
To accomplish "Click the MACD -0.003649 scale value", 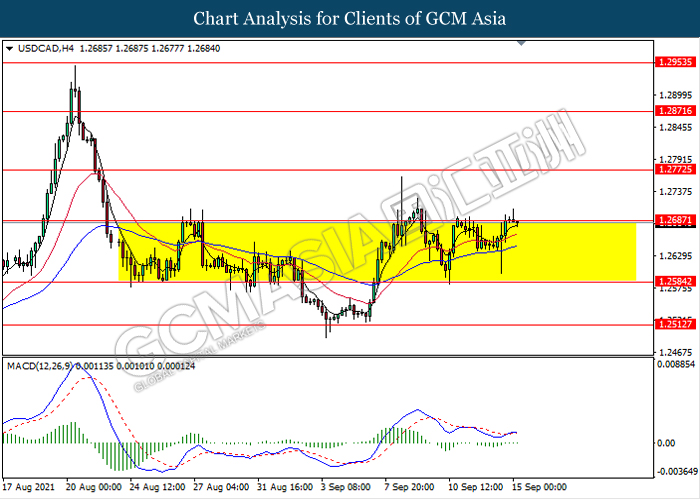I will [677, 472].
